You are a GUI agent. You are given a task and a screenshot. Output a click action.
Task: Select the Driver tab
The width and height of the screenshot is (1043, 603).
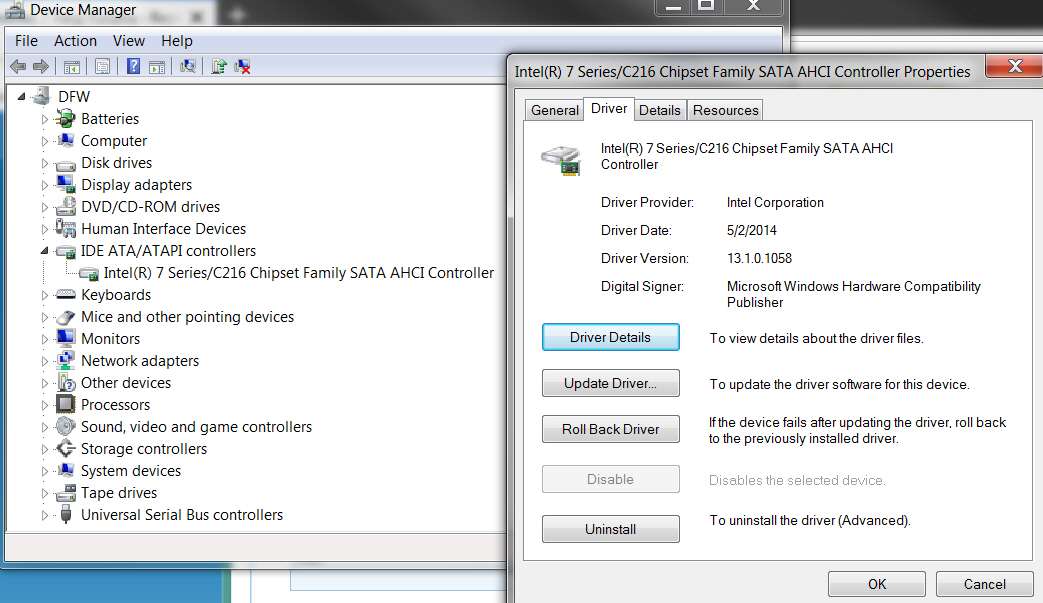[609, 108]
